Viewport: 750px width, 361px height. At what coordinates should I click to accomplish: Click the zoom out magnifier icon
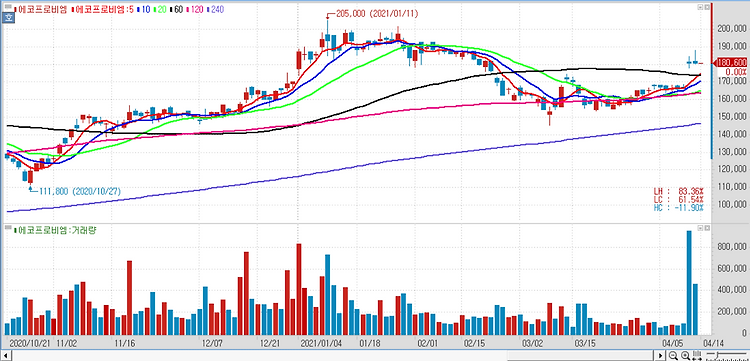pos(673,355)
